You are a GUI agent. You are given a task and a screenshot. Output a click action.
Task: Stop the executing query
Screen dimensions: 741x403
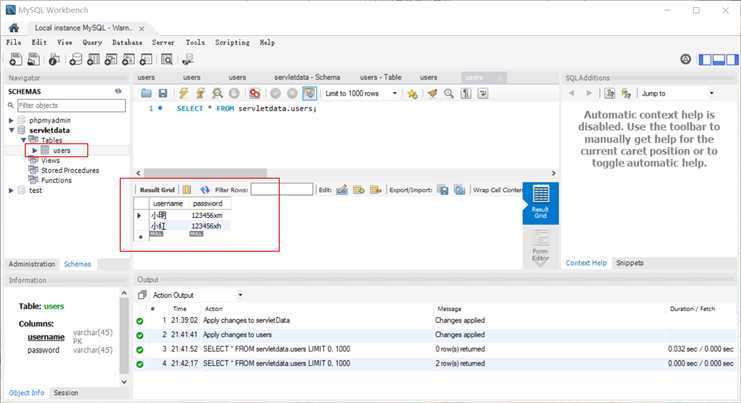click(234, 94)
